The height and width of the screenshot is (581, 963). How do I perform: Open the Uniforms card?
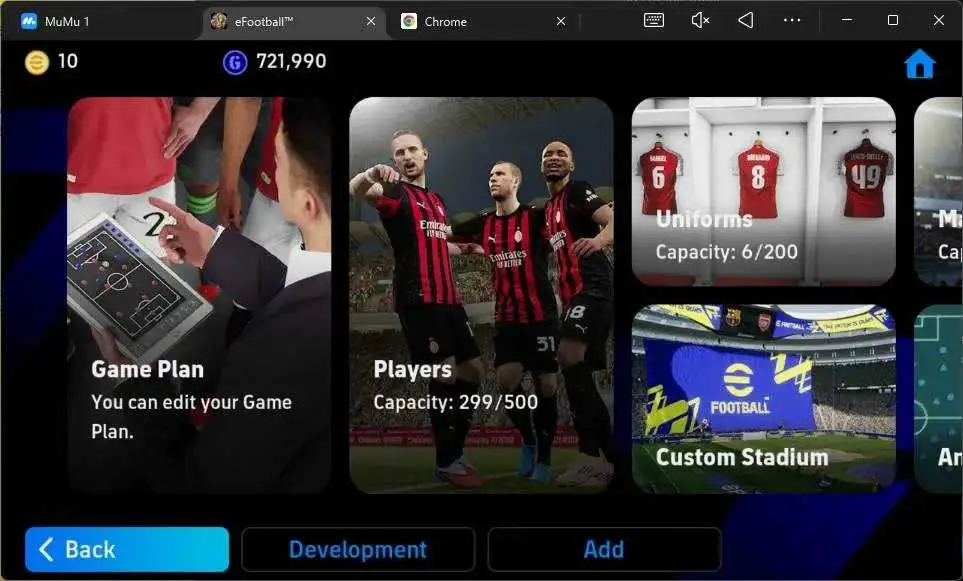pos(764,192)
